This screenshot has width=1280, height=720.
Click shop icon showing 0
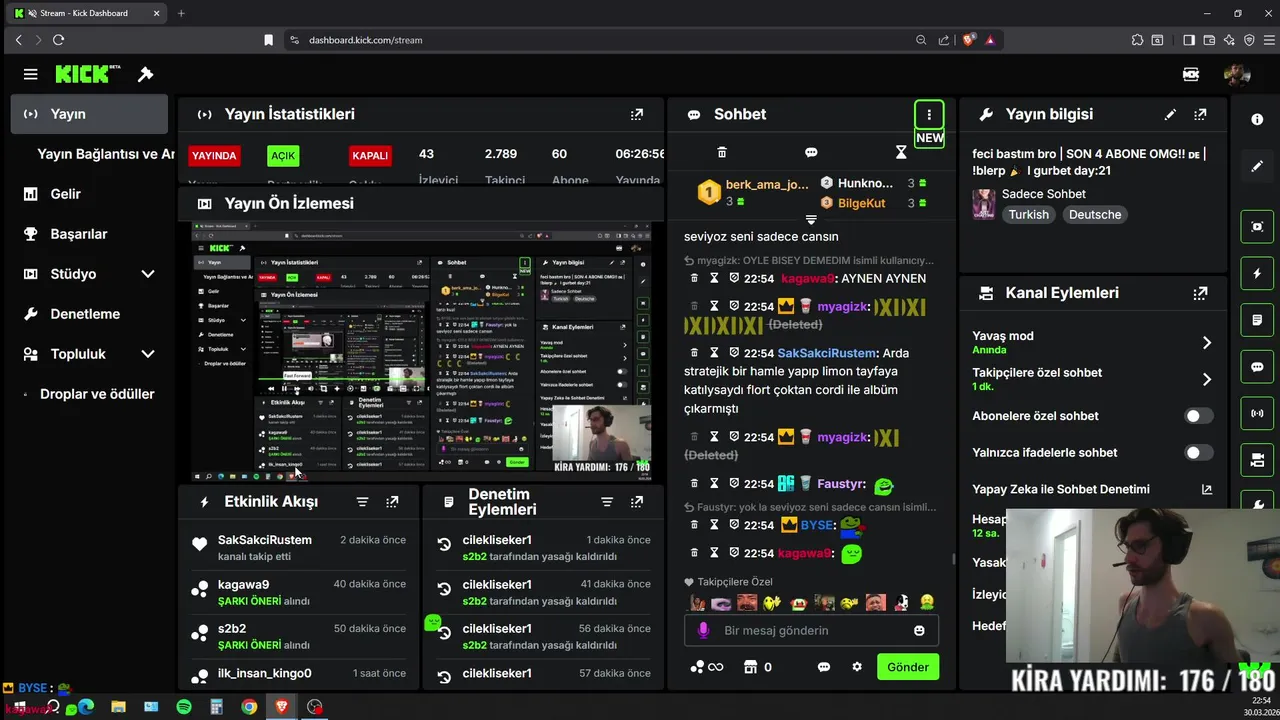(x=759, y=667)
